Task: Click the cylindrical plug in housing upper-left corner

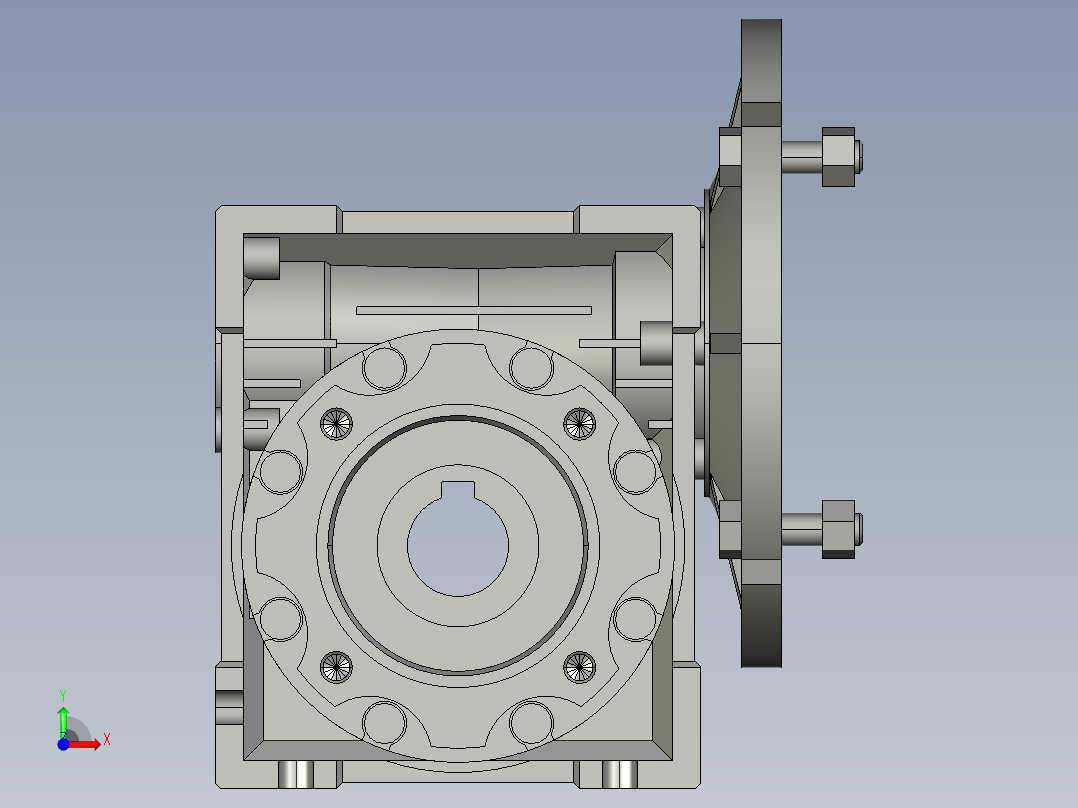Action: coord(262,258)
